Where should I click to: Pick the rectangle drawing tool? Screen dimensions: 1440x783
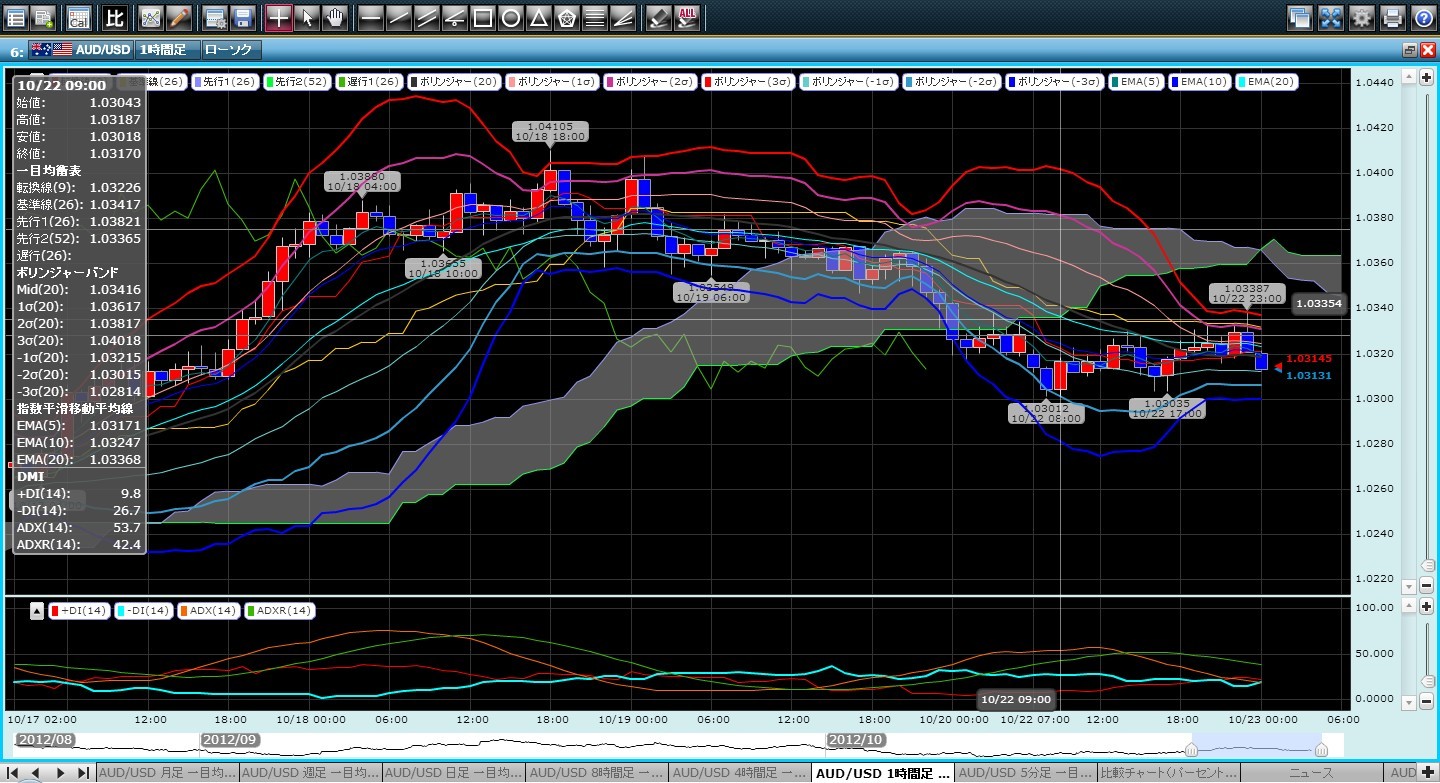point(482,17)
